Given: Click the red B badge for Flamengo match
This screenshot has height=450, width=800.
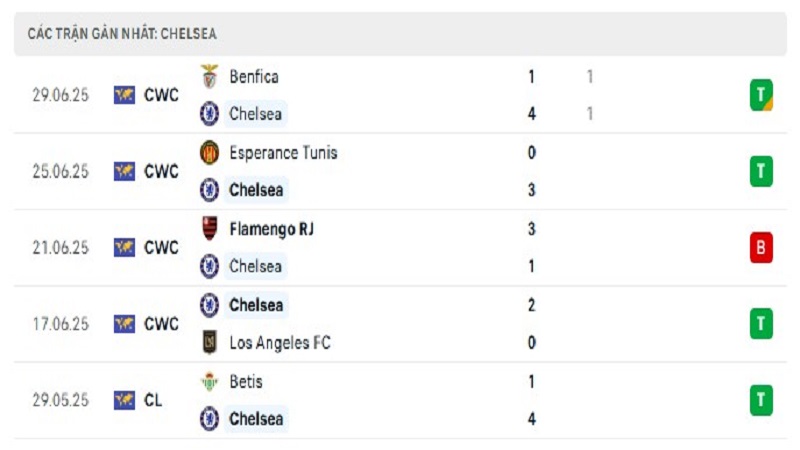Looking at the screenshot, I should click(761, 247).
